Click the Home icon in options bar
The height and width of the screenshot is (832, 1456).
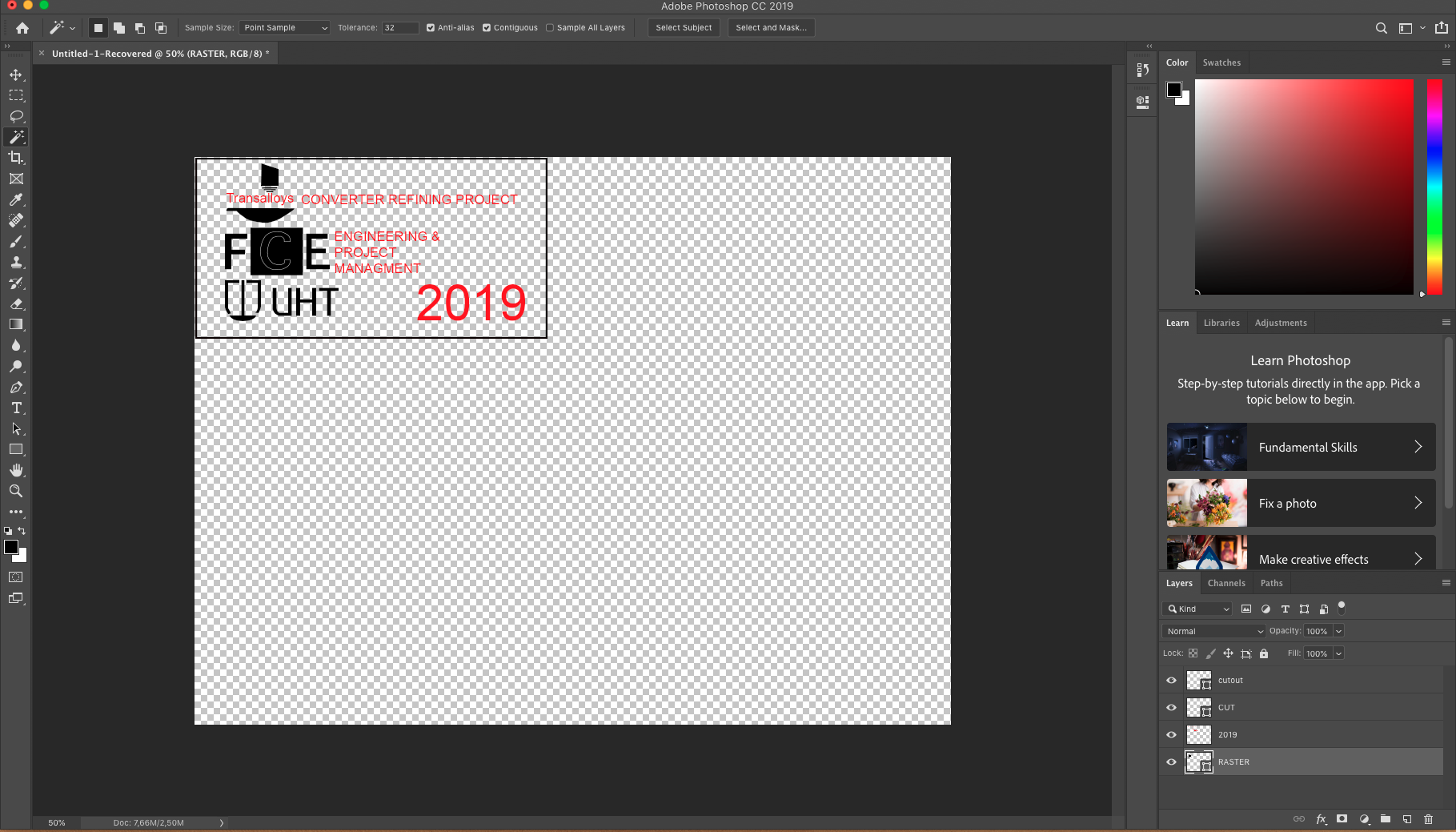pos(22,28)
